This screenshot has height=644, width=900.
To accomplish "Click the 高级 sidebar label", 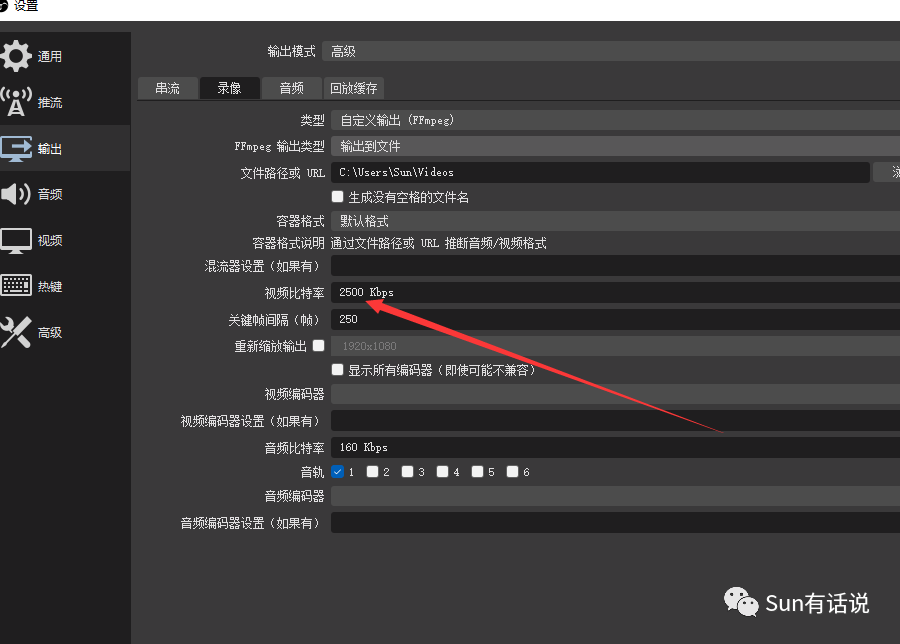I will coord(50,332).
